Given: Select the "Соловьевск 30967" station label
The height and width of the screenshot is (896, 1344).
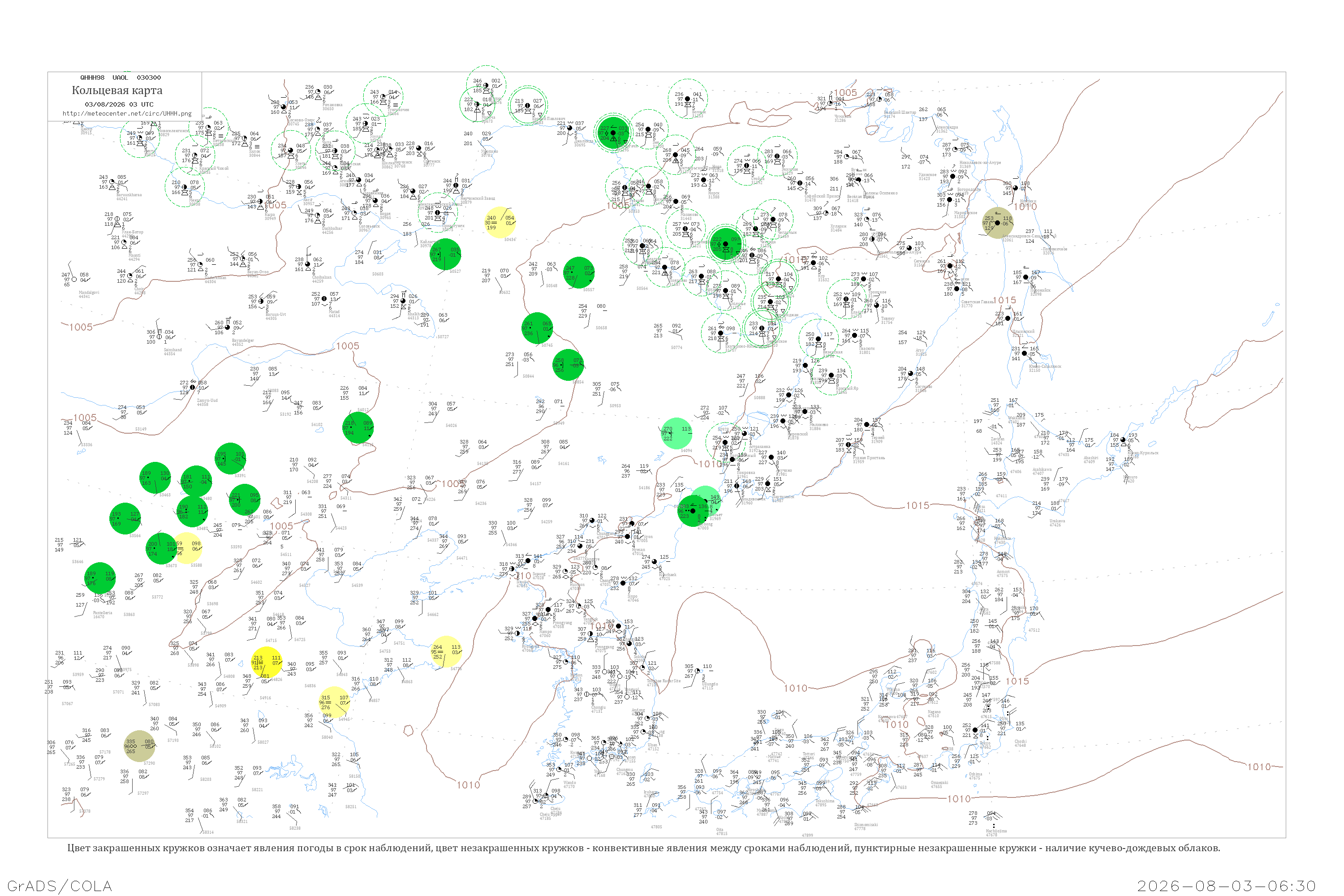Looking at the screenshot, I should (x=369, y=228).
